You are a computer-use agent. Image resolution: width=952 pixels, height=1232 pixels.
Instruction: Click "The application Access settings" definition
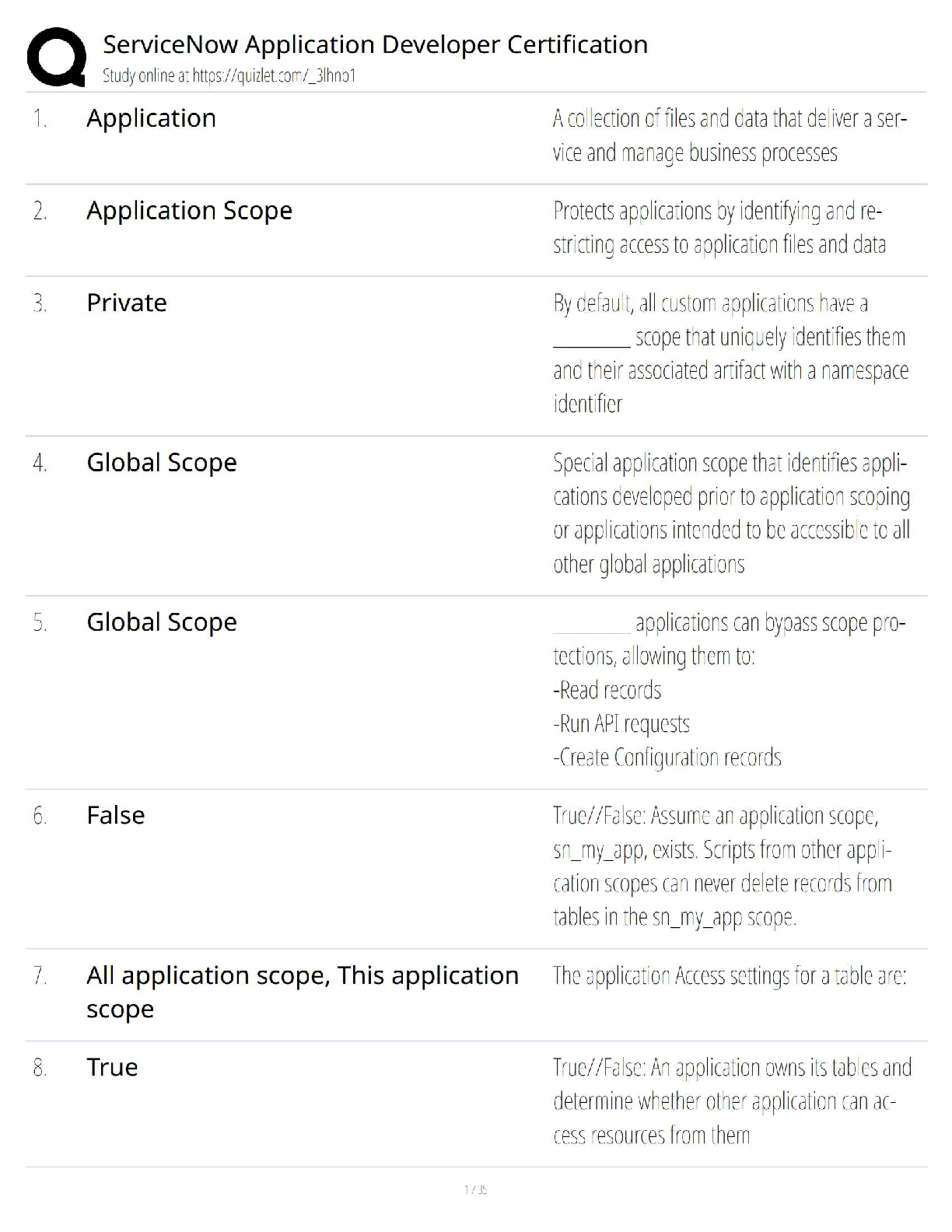[x=730, y=975]
